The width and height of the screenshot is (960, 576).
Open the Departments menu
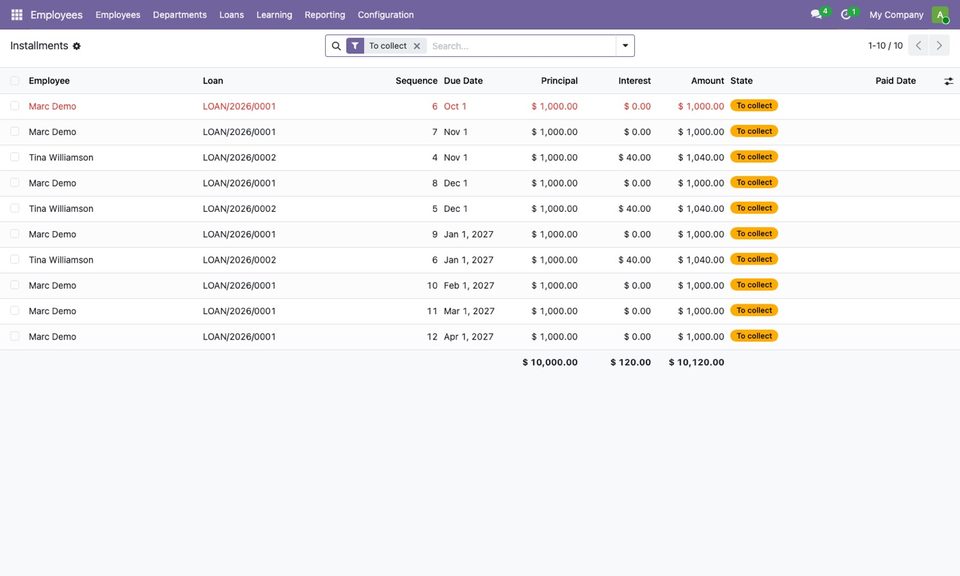click(180, 15)
